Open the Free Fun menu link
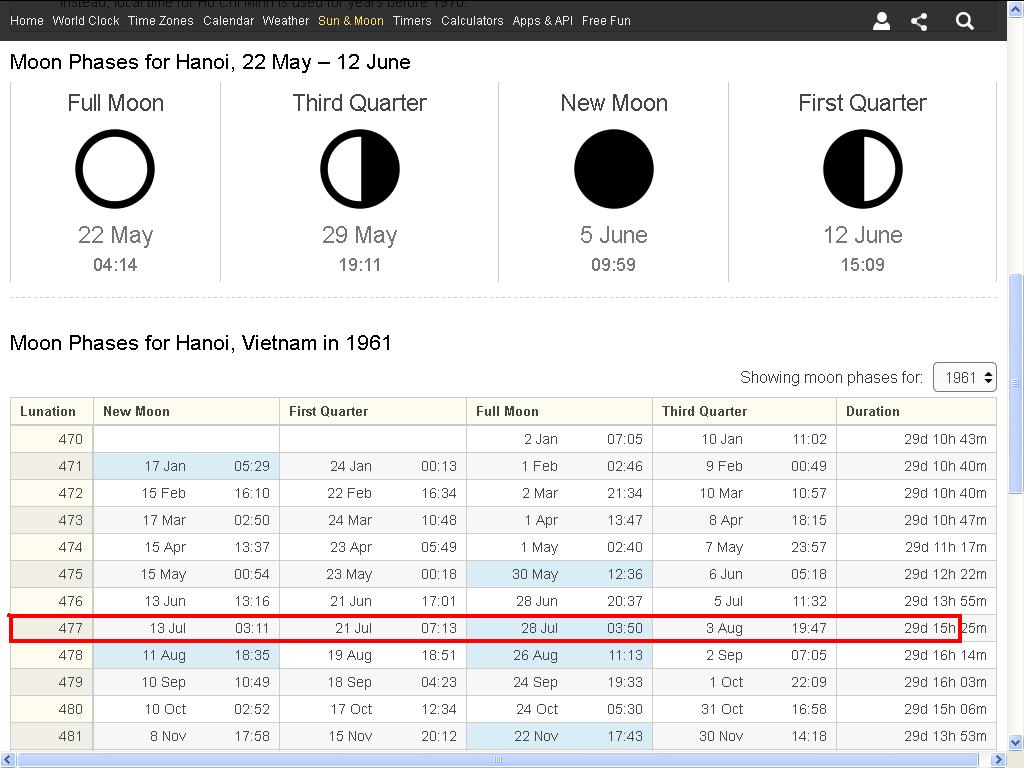This screenshot has height=768, width=1024. [x=606, y=21]
